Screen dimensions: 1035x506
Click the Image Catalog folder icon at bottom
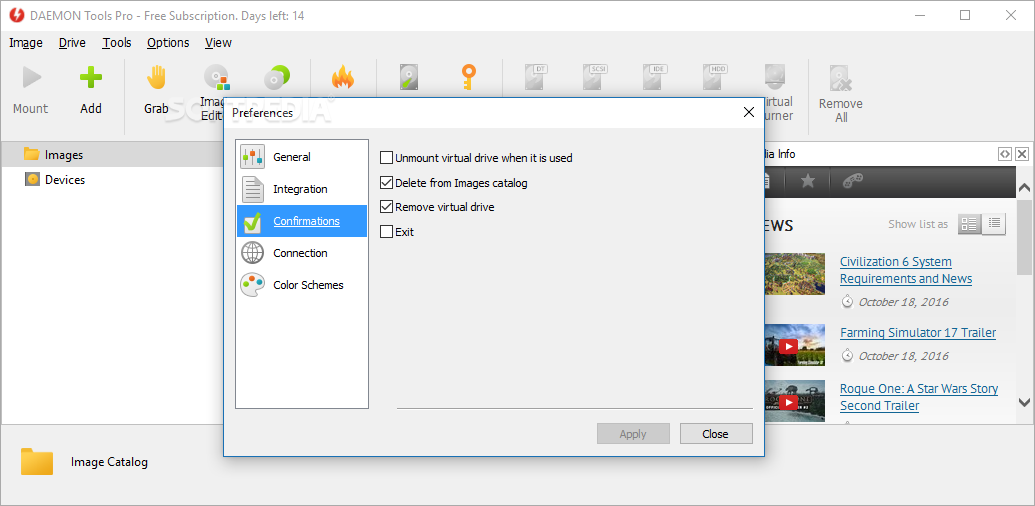pos(37,462)
